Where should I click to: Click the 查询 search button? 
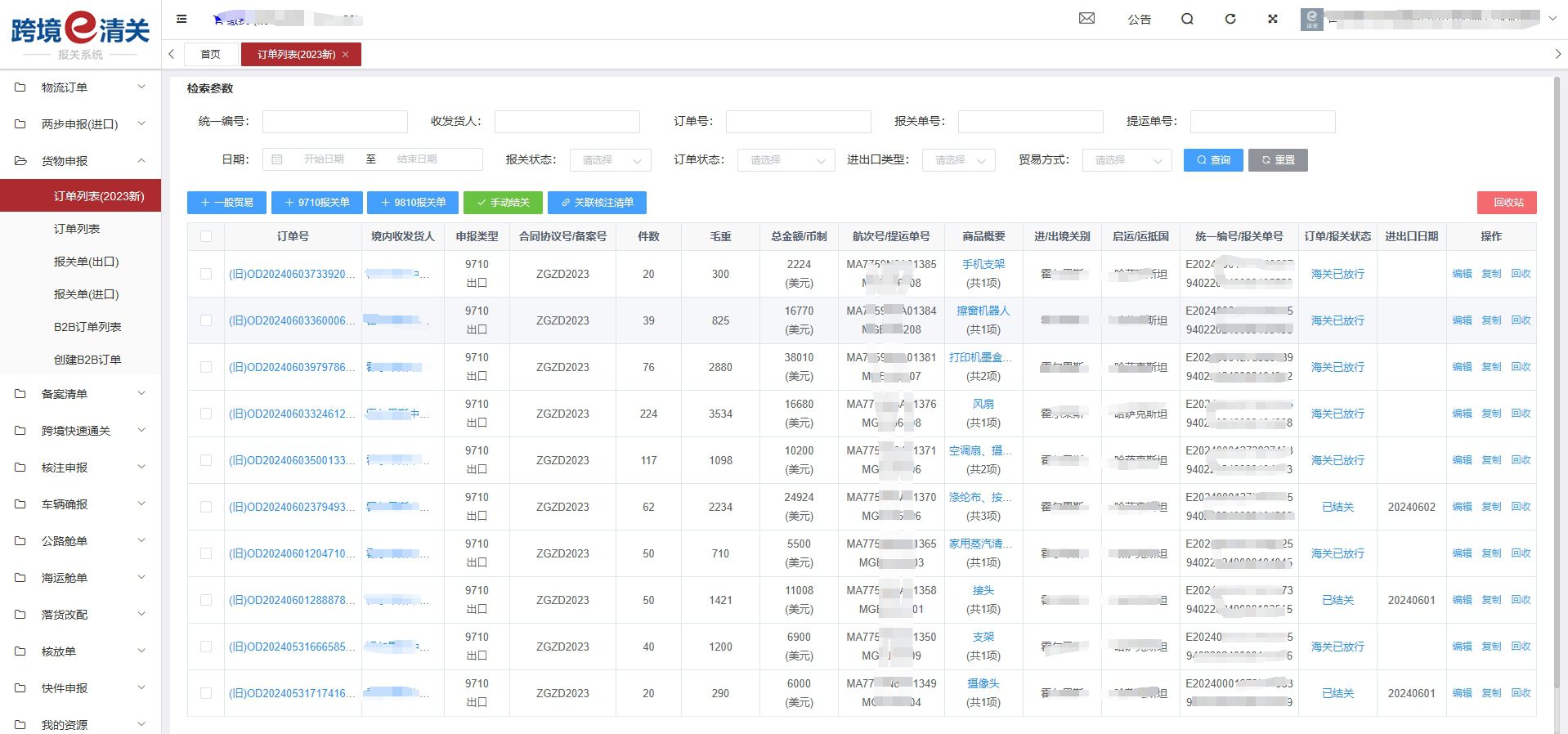pos(1212,160)
